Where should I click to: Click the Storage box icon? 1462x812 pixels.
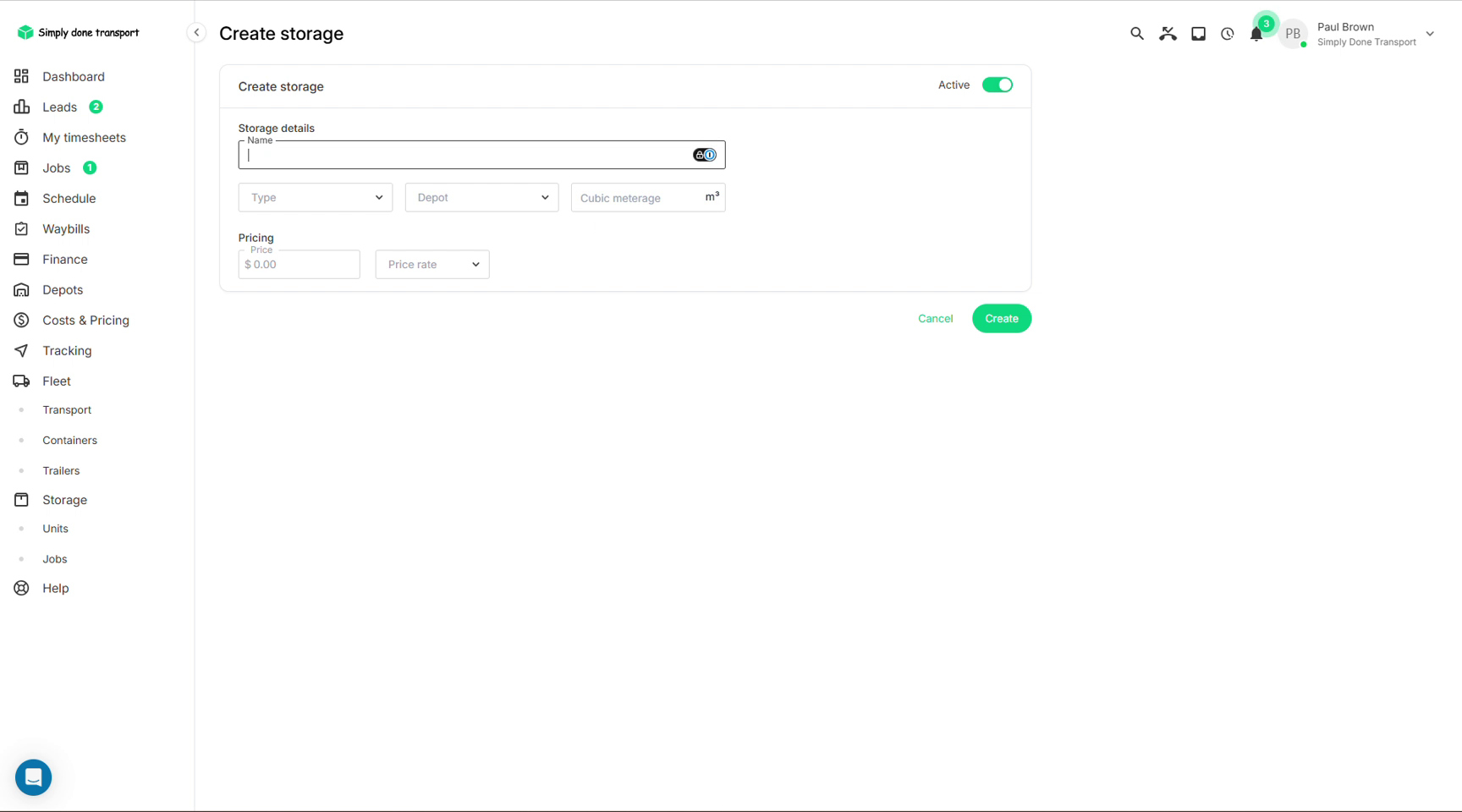click(x=21, y=500)
